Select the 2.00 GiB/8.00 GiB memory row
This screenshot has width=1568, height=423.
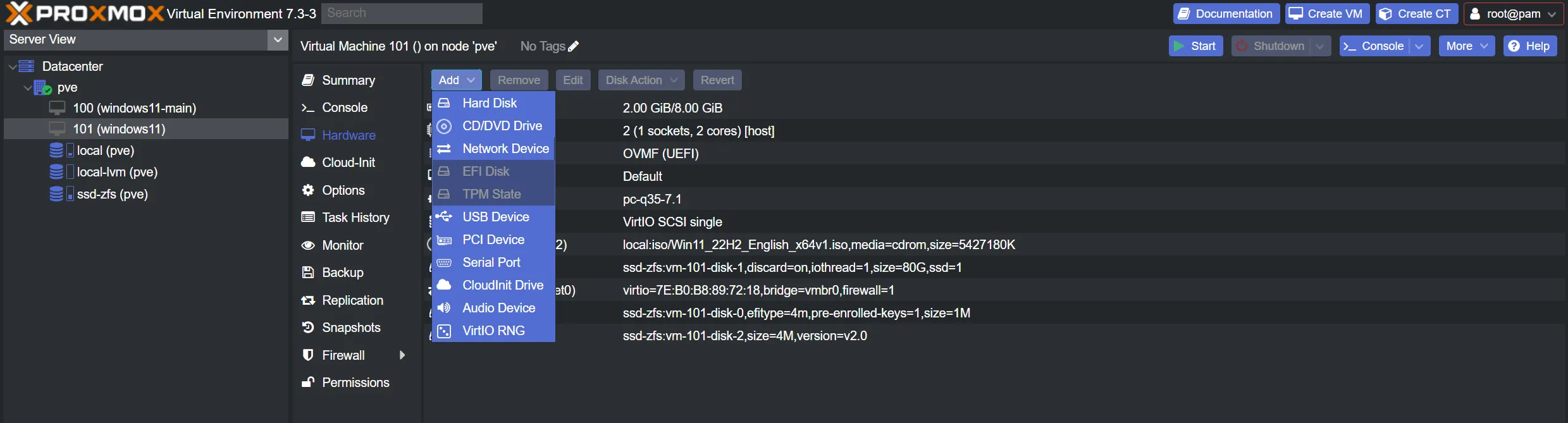994,108
